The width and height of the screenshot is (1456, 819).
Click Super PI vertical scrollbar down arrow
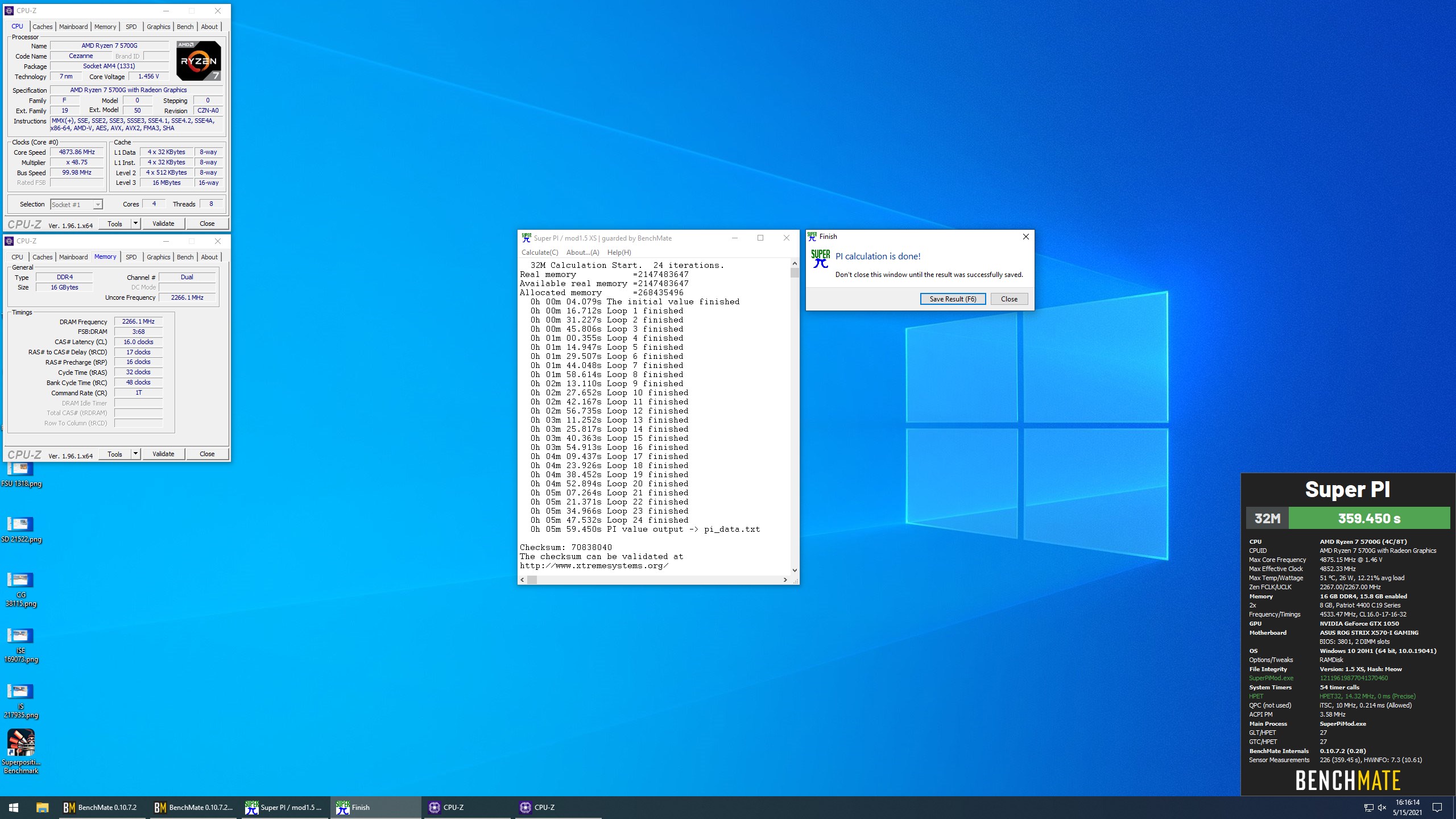(795, 570)
